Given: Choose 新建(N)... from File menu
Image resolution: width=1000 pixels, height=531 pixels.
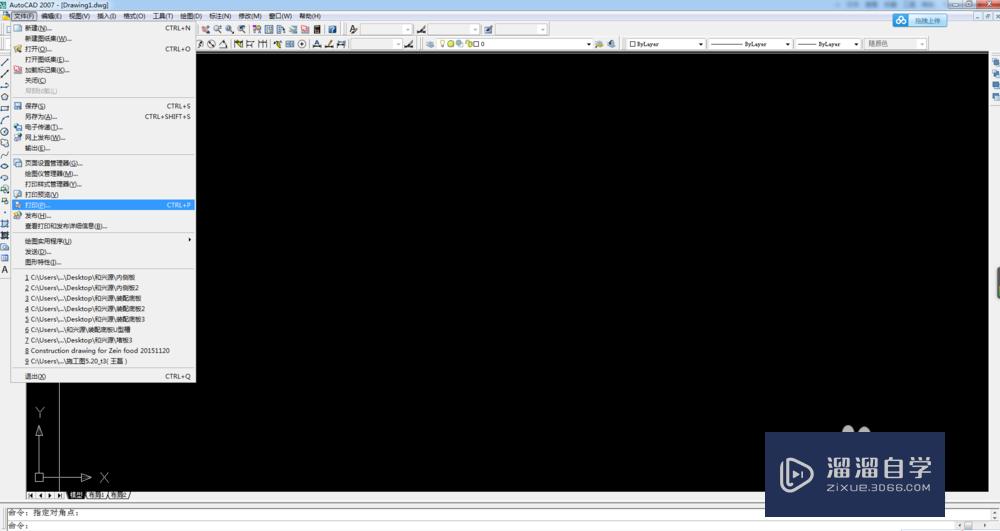Looking at the screenshot, I should 103,28.
